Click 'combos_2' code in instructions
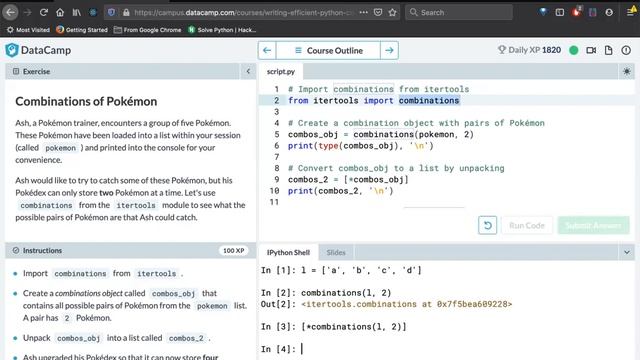This screenshot has height=360, width=640. point(186,338)
